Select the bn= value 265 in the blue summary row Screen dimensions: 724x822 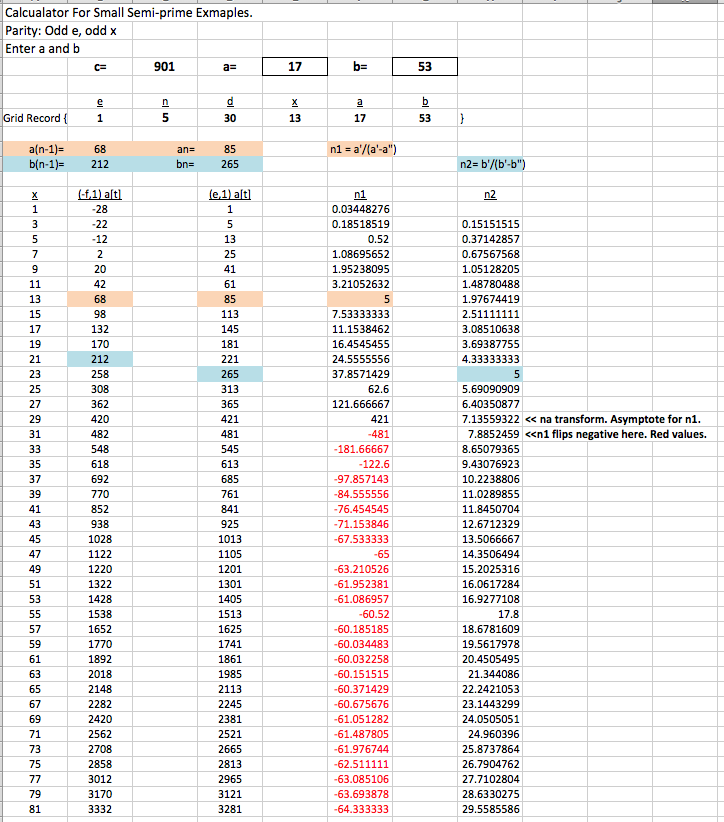point(230,164)
